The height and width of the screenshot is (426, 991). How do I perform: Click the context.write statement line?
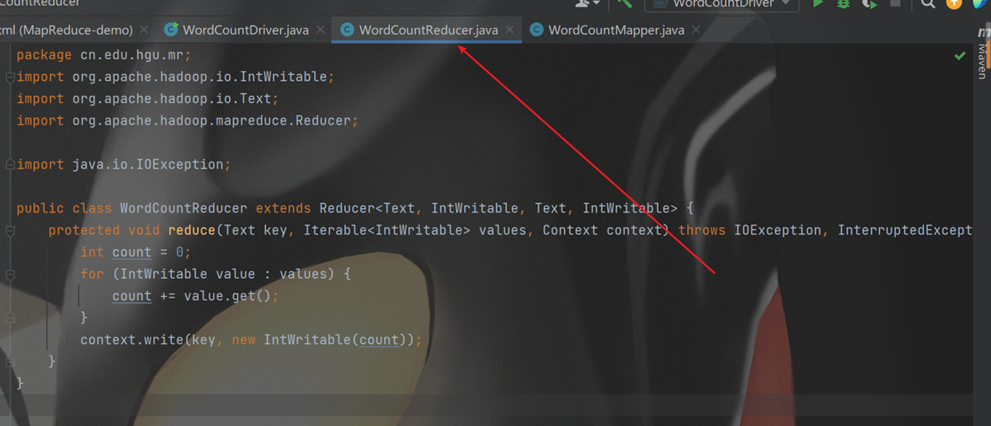click(250, 340)
